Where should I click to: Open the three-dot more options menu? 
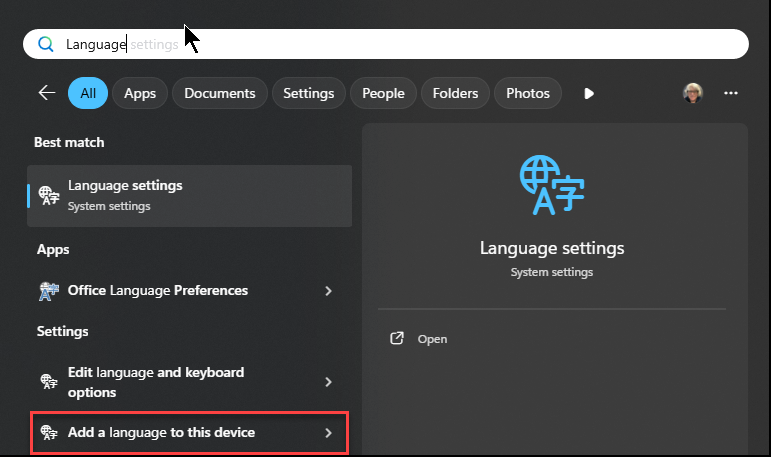[731, 93]
